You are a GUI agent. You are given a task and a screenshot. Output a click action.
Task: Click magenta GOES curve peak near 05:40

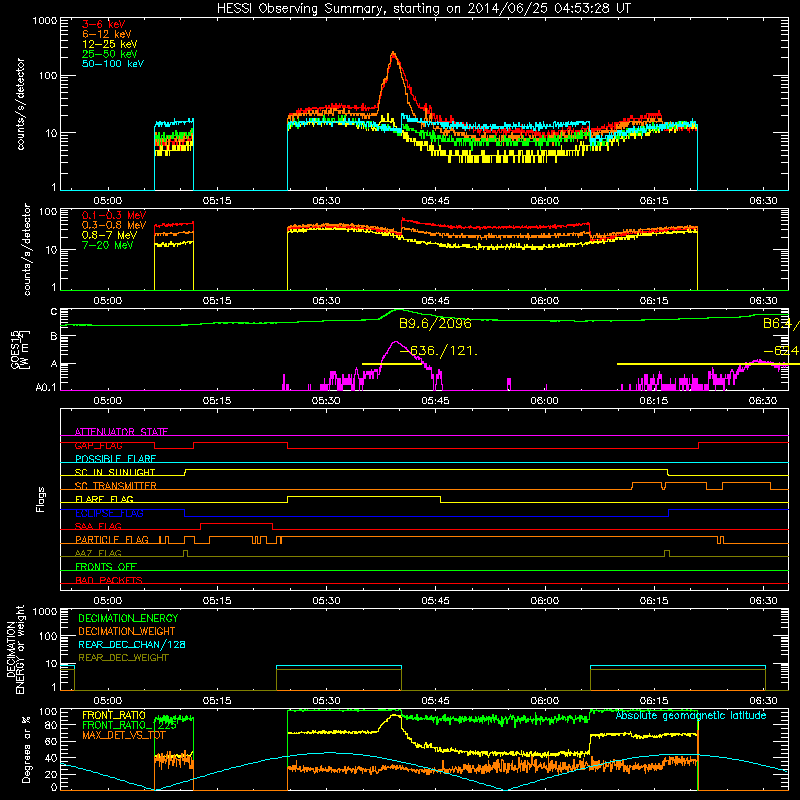pos(395,342)
